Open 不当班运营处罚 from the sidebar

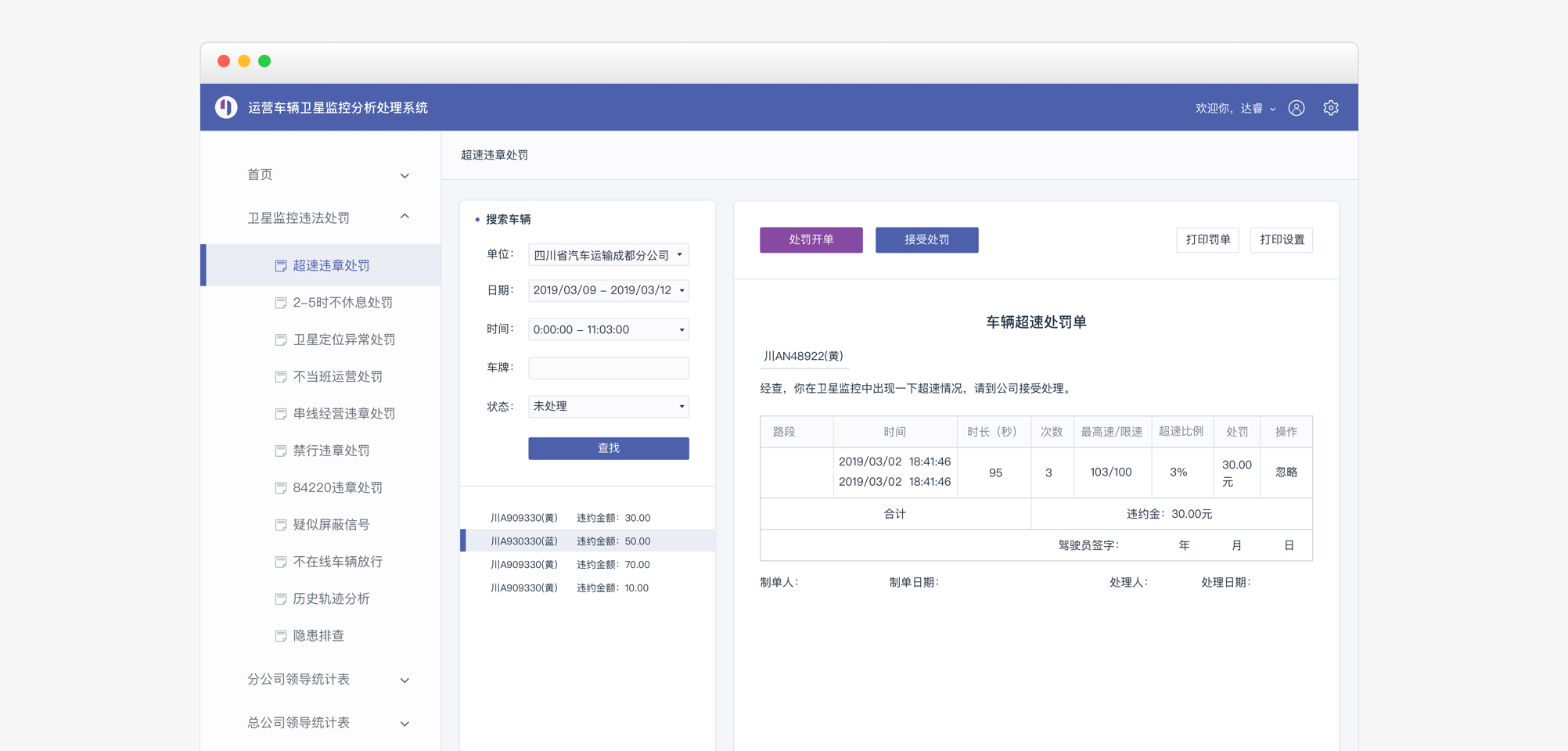coord(336,376)
